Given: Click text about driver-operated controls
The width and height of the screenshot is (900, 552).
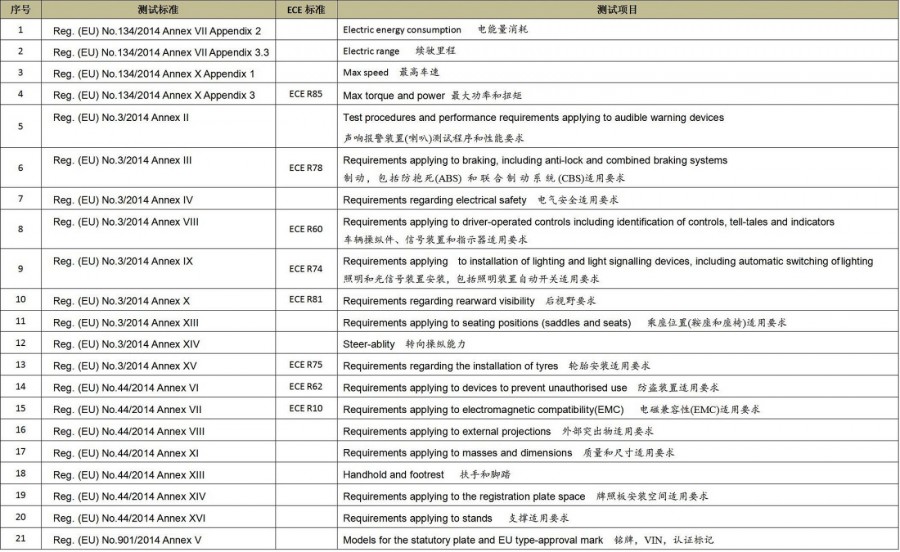Looking at the screenshot, I should [588, 222].
